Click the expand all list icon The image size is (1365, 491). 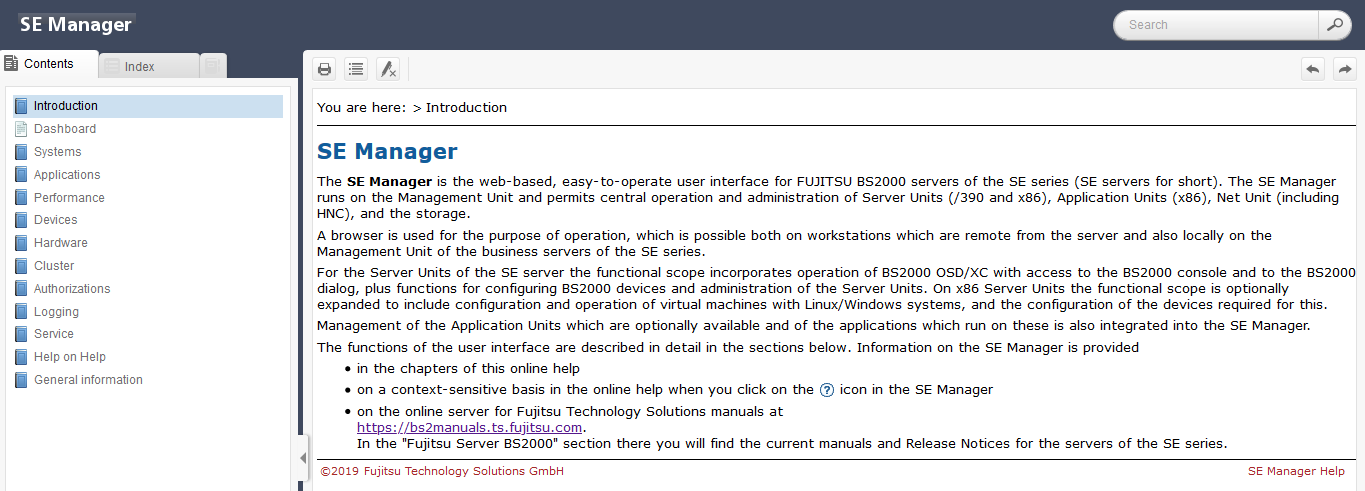pos(356,69)
